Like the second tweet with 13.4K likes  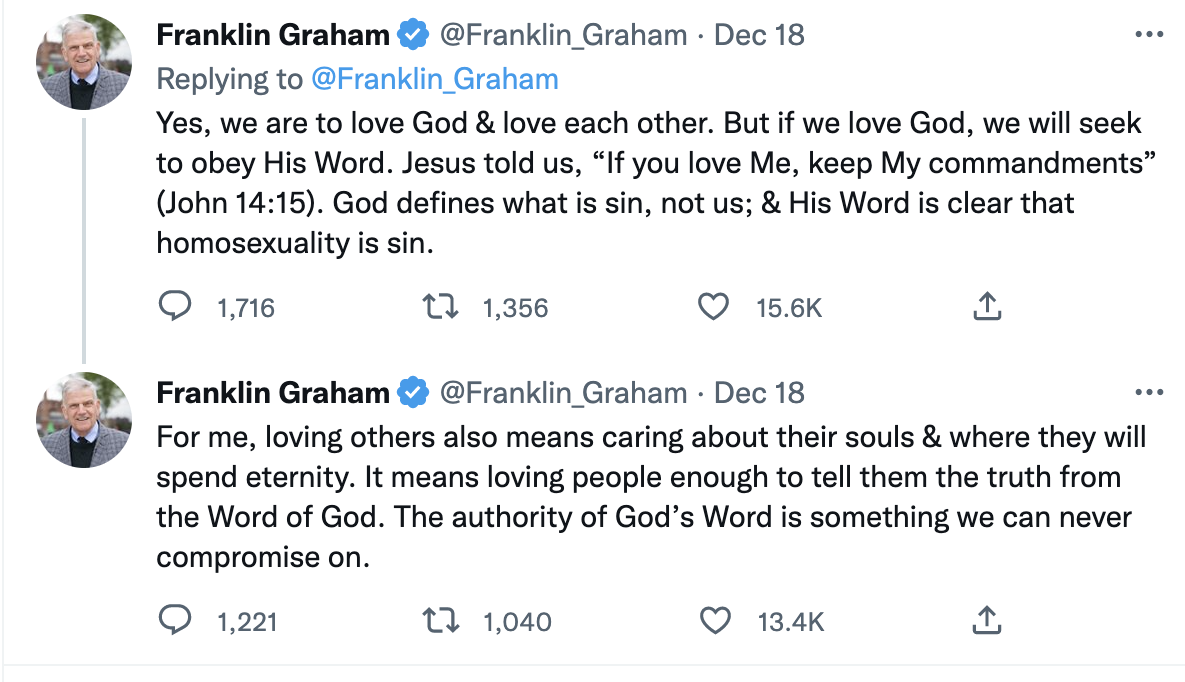tap(713, 621)
